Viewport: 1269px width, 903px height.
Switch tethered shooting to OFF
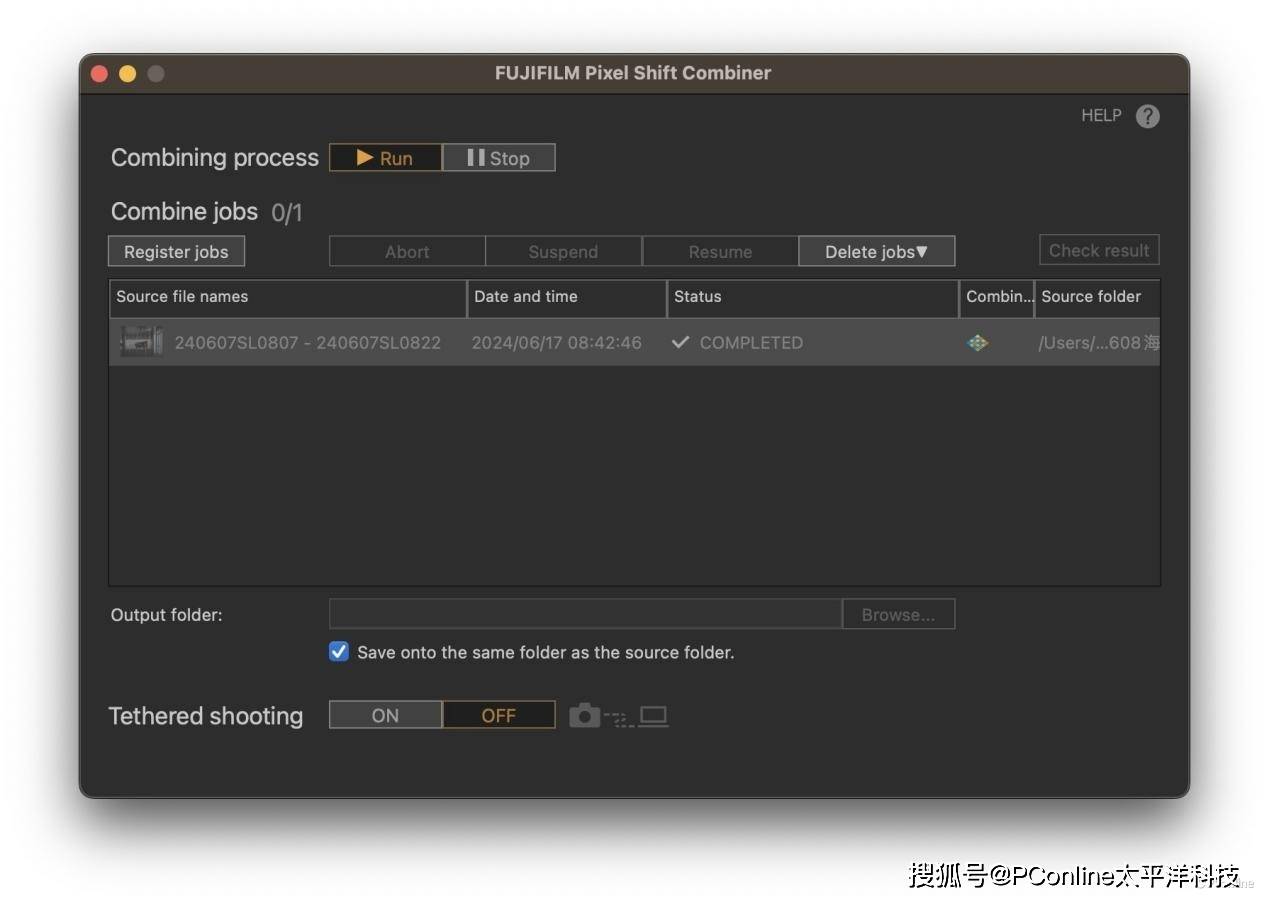(x=498, y=715)
